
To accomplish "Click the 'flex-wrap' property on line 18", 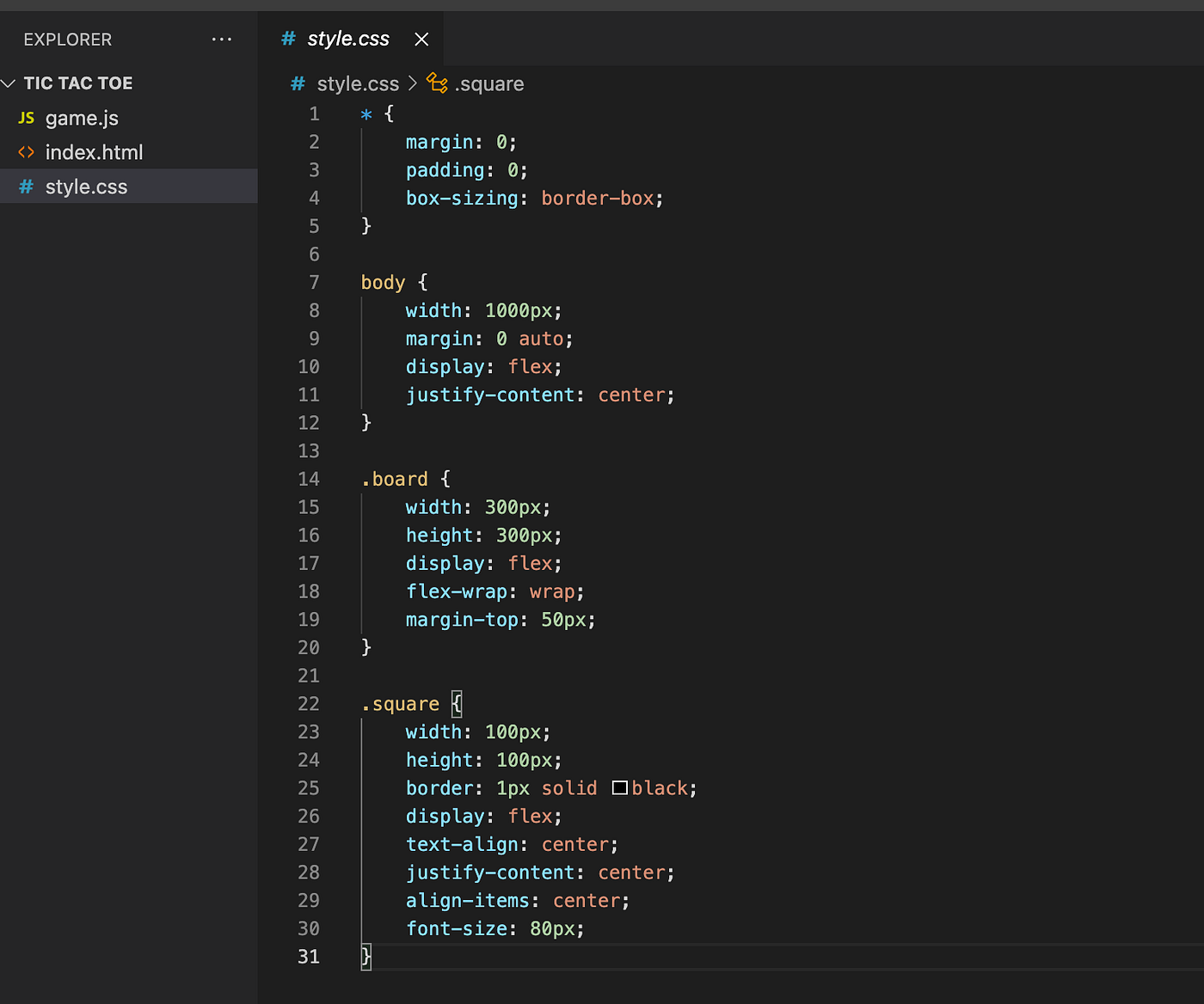I will [457, 591].
